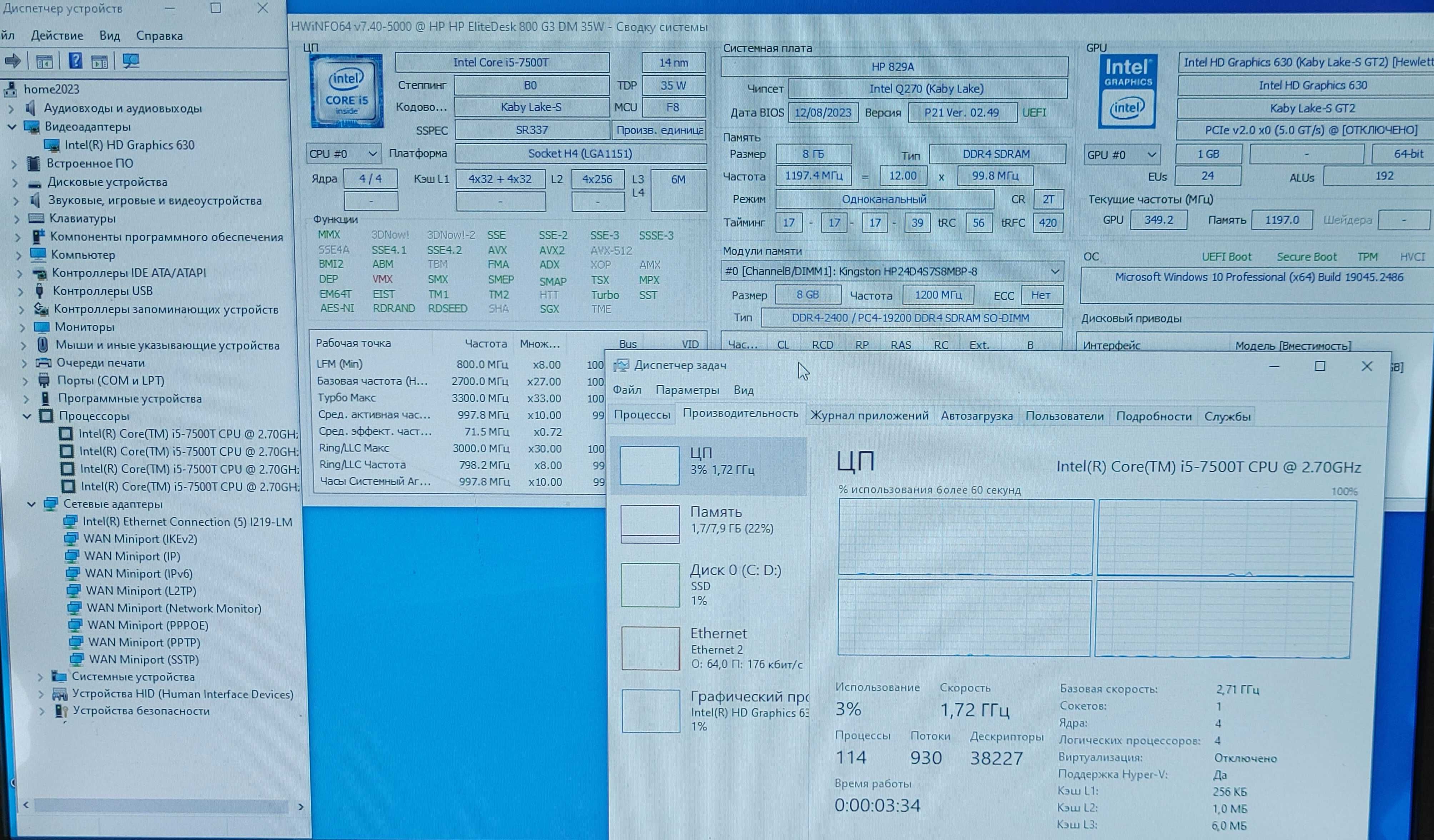Expand the Мониторы node
Image resolution: width=1434 pixels, height=840 pixels.
22,327
